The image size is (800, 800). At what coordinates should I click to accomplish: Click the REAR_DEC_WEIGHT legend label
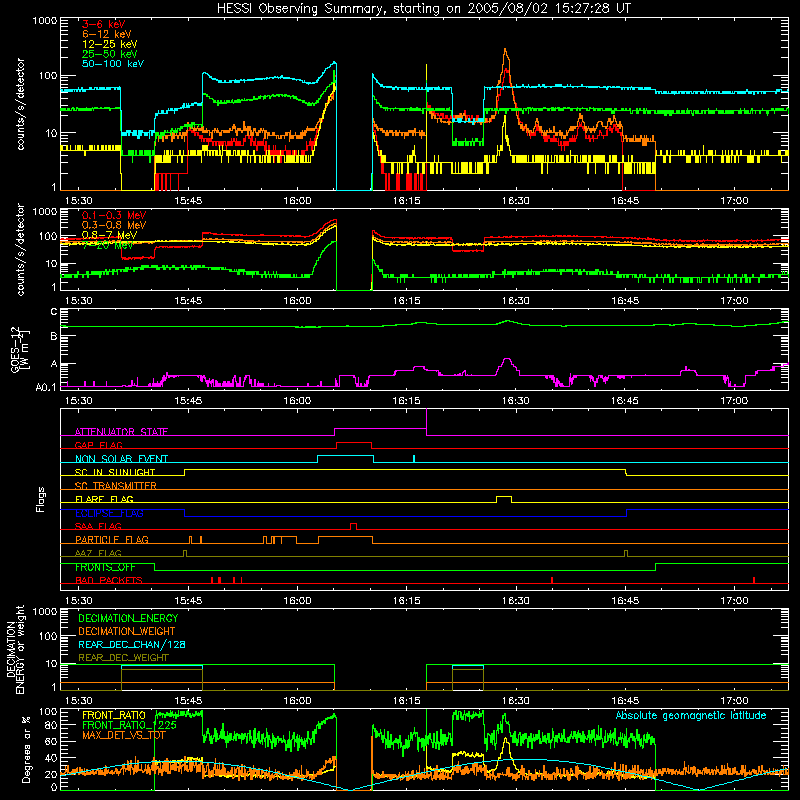tap(123, 658)
